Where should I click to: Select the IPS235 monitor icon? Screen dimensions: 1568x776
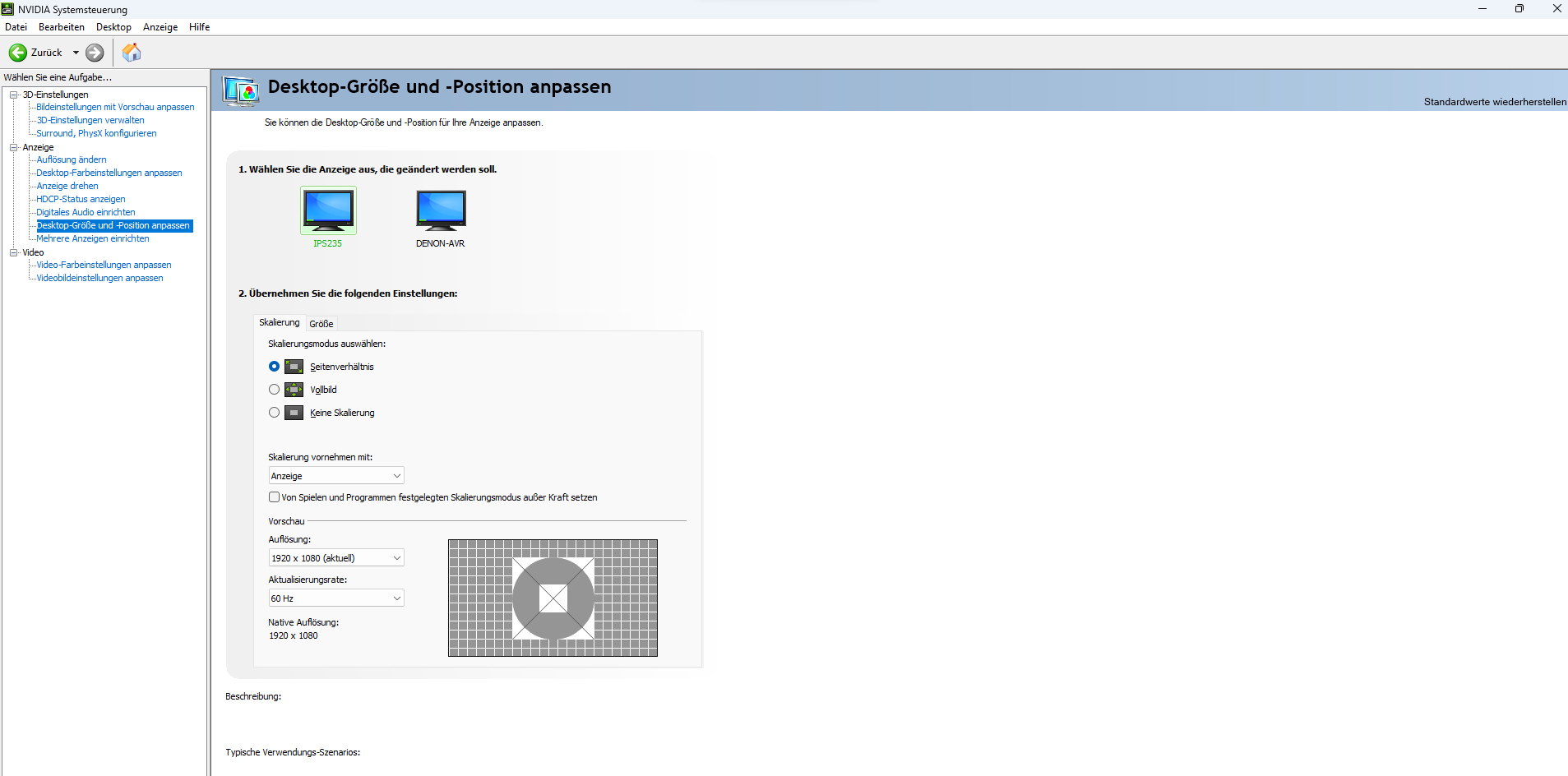328,210
